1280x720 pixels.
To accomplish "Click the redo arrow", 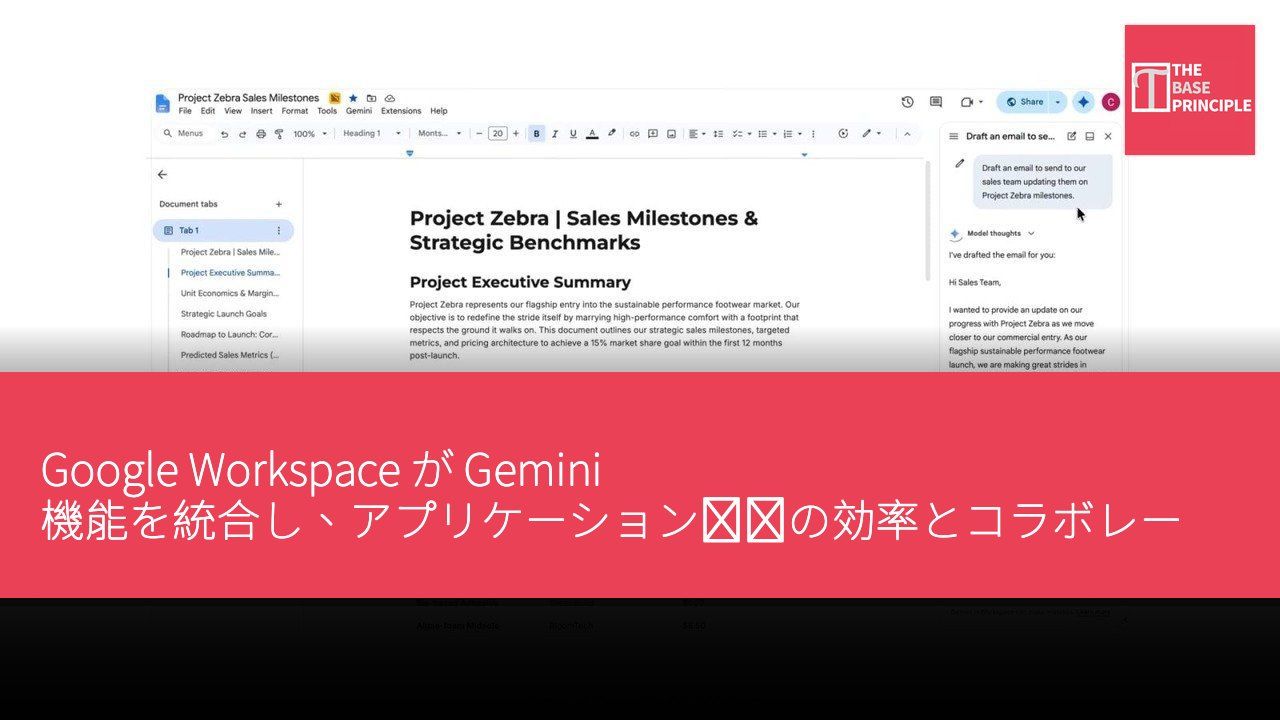I will pyautogui.click(x=243, y=134).
